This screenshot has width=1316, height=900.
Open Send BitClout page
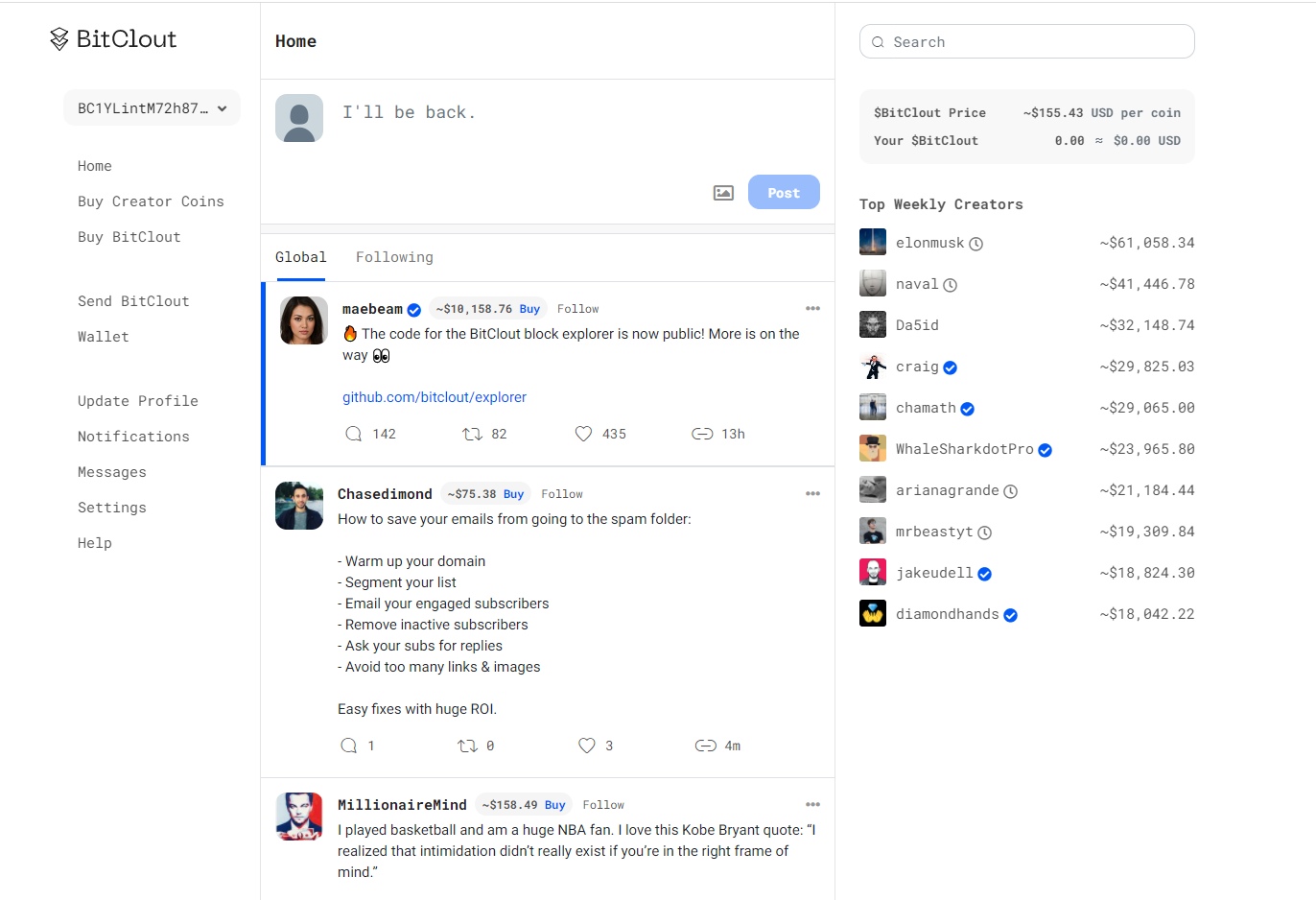pos(133,301)
